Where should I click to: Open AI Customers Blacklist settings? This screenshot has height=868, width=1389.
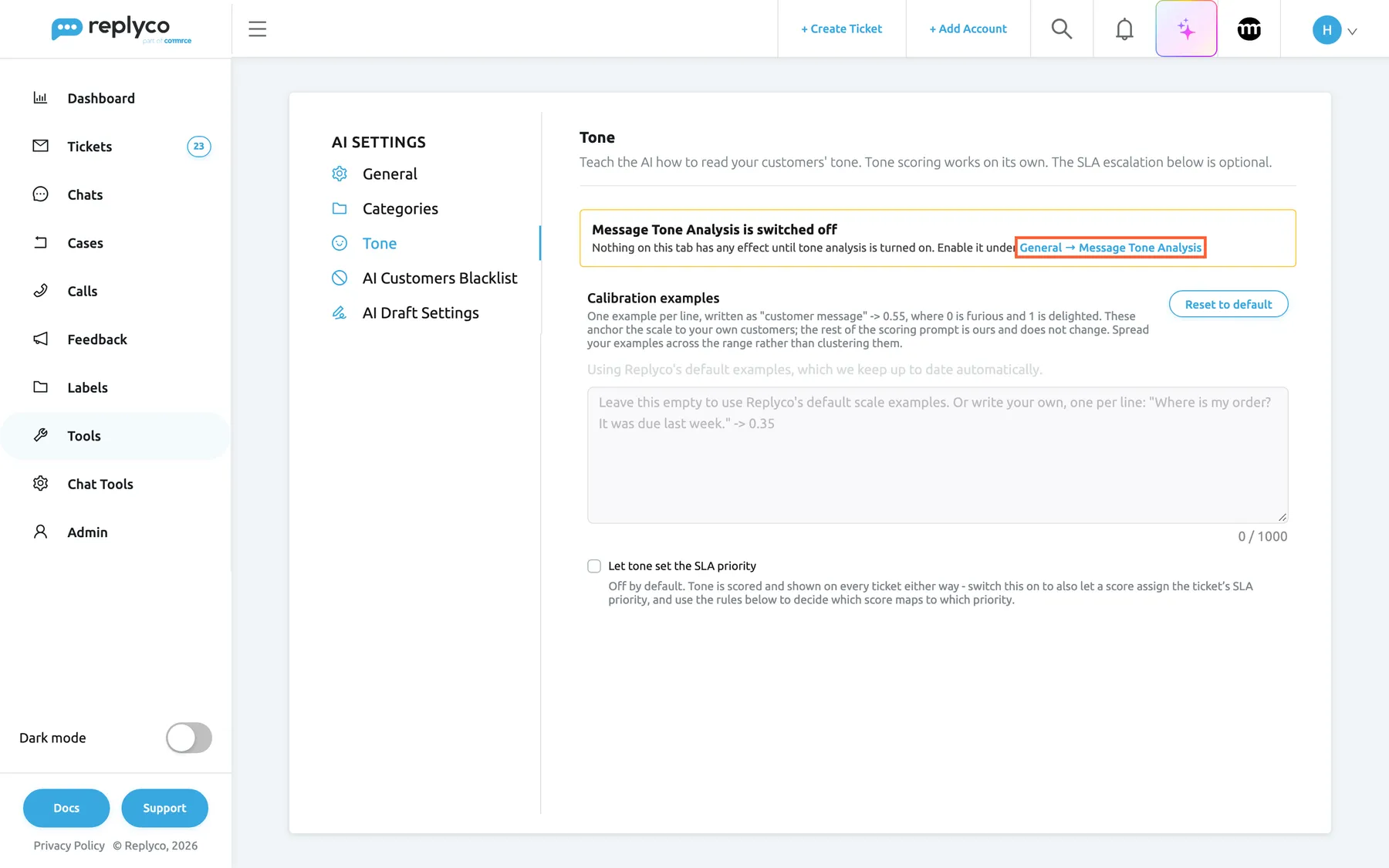pos(440,278)
